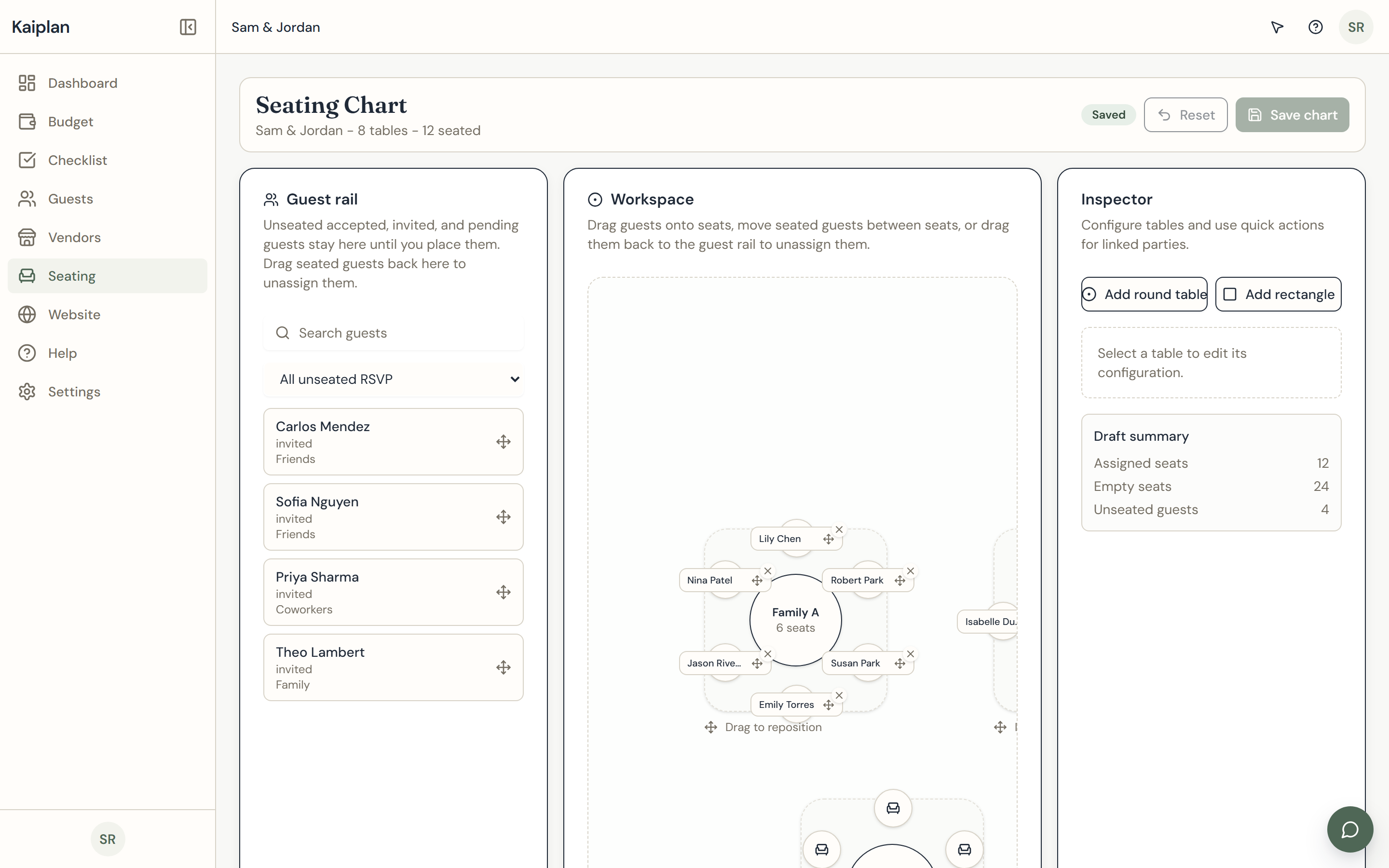This screenshot has width=1389, height=868.
Task: Click the Unseated guests value 4
Action: click(x=1325, y=509)
